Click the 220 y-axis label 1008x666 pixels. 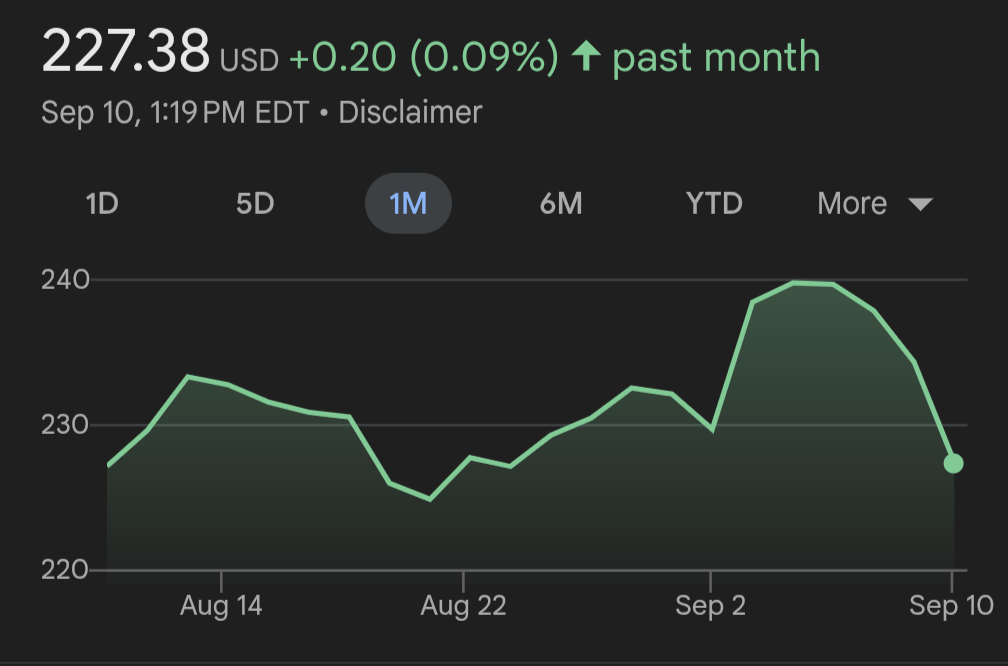click(x=65, y=570)
